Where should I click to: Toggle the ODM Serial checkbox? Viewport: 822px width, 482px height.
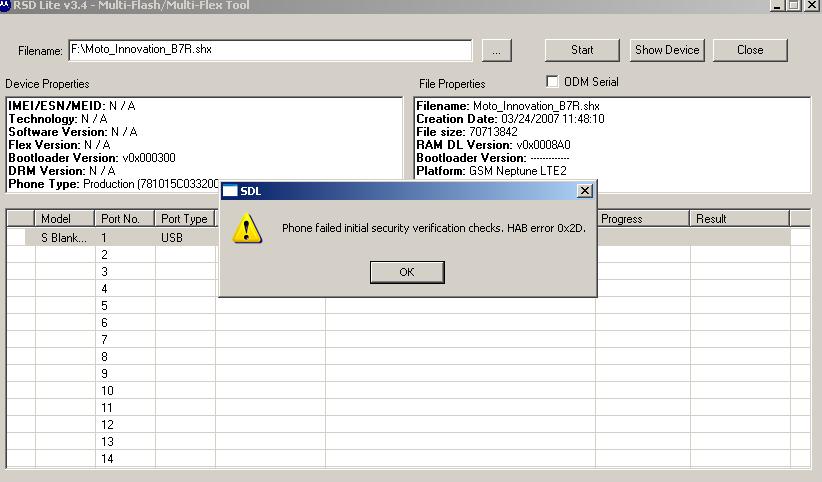[552, 81]
